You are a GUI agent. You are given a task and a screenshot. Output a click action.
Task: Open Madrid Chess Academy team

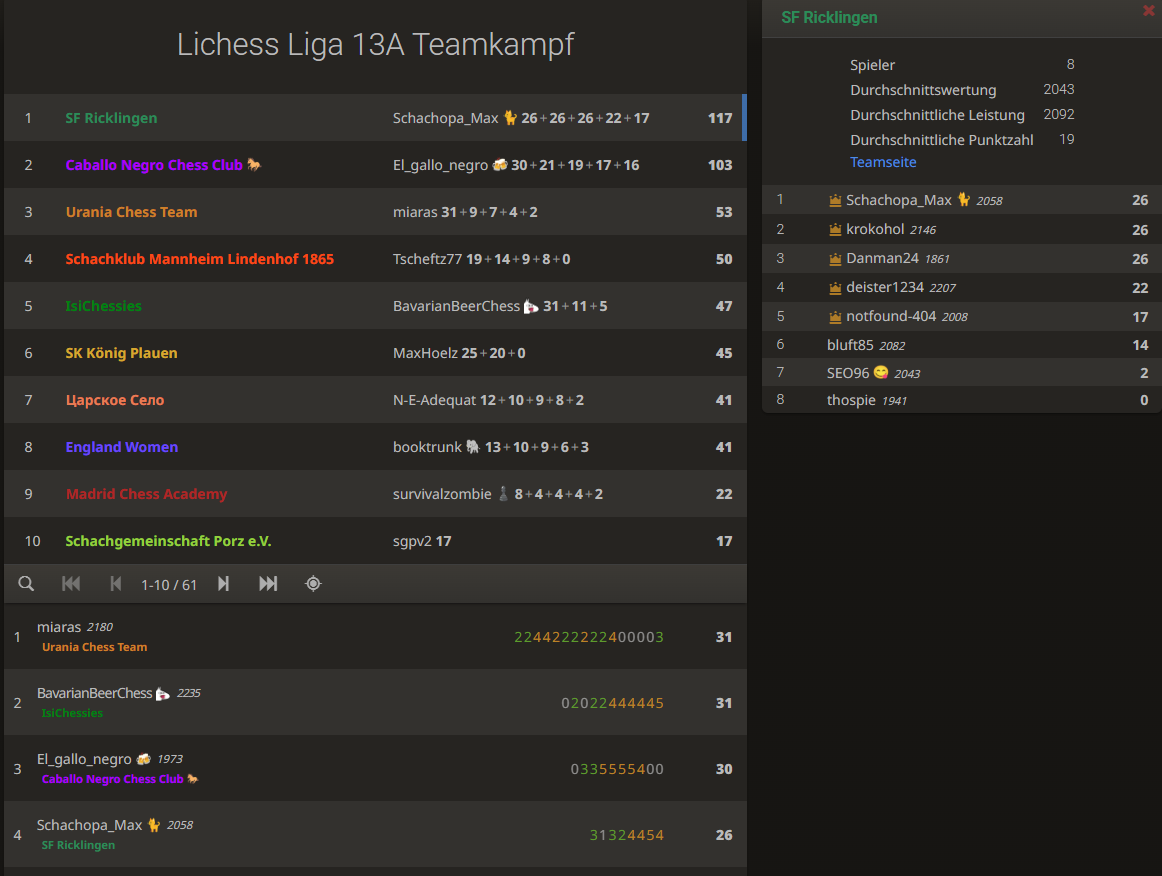pos(146,494)
